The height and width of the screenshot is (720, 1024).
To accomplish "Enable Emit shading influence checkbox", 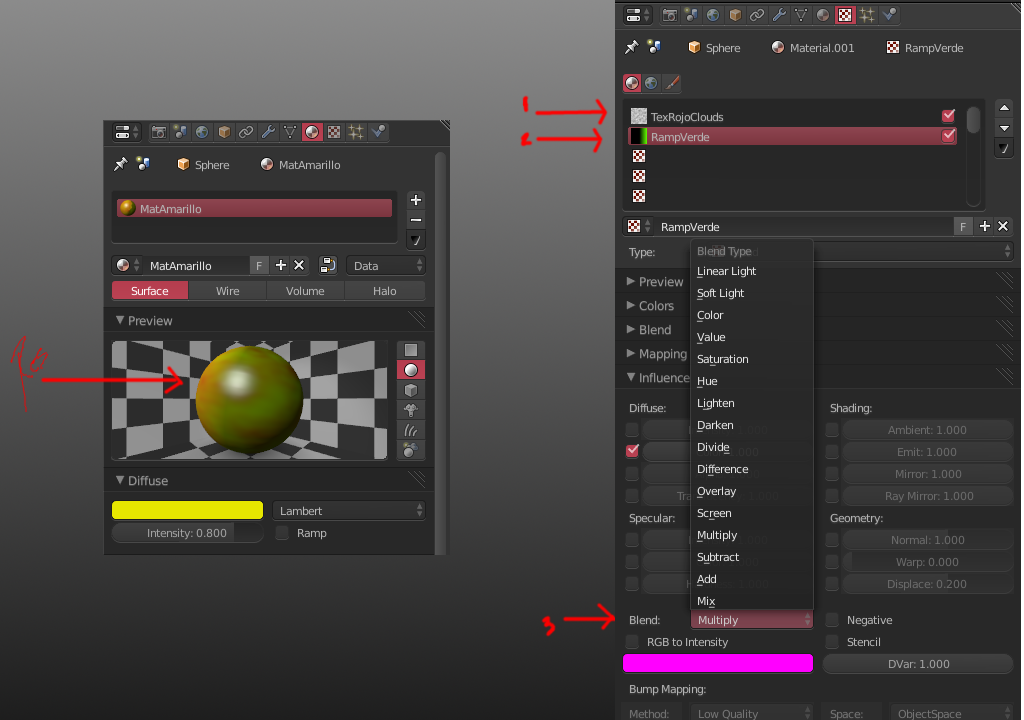I will tap(832, 452).
